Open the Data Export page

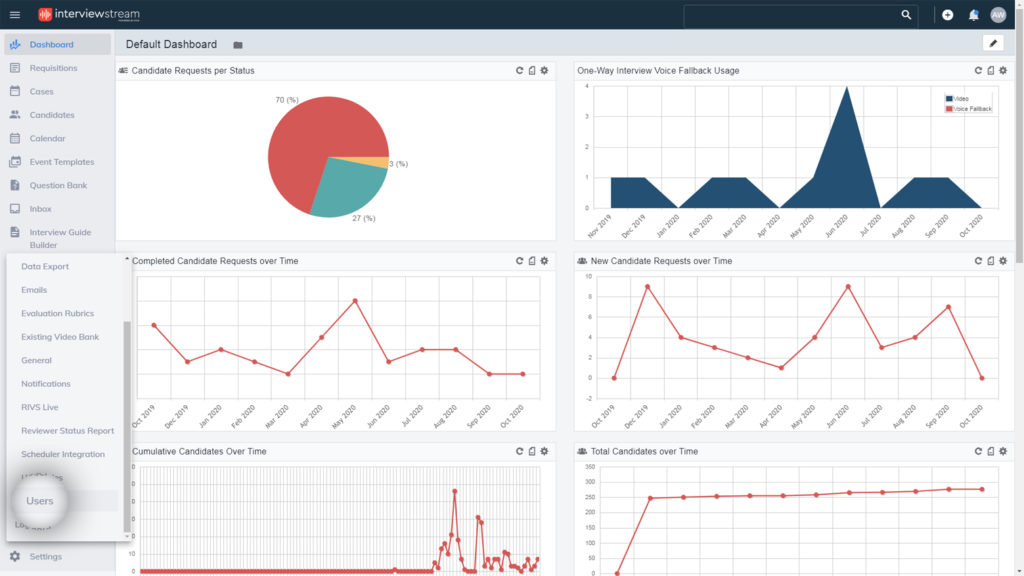(46, 266)
